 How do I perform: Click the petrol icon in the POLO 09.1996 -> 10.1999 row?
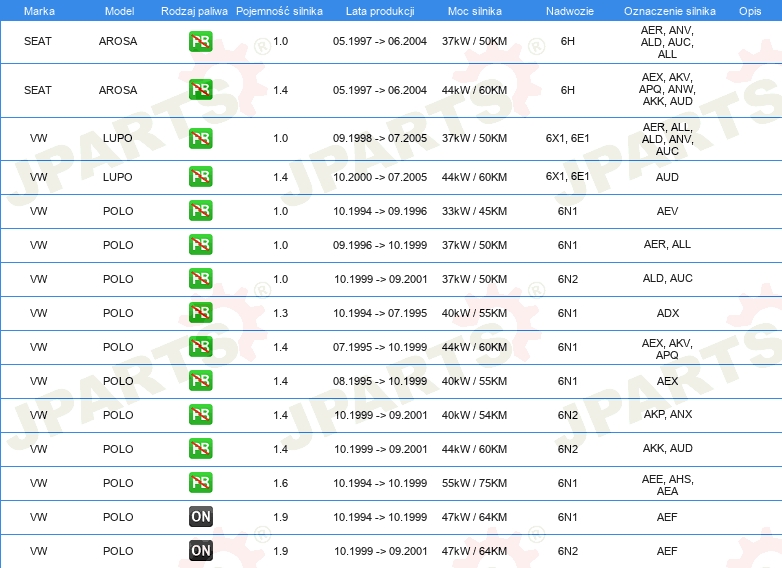(x=200, y=244)
